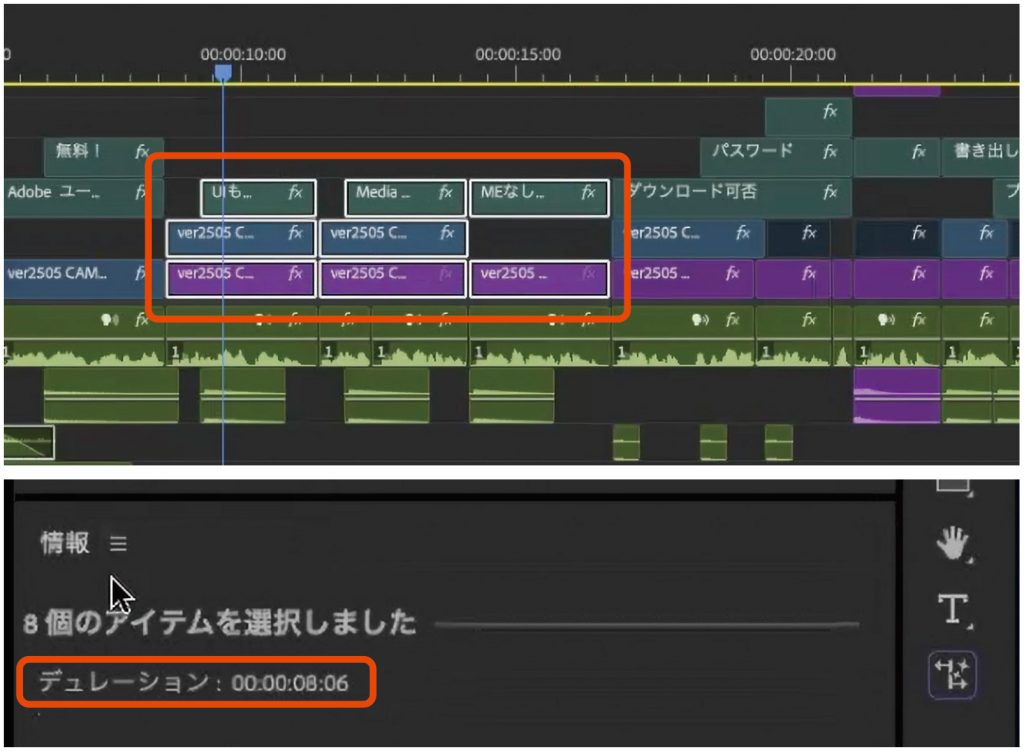
Task: Select the Adobe ユー clip
Action: pyautogui.click(x=60, y=193)
